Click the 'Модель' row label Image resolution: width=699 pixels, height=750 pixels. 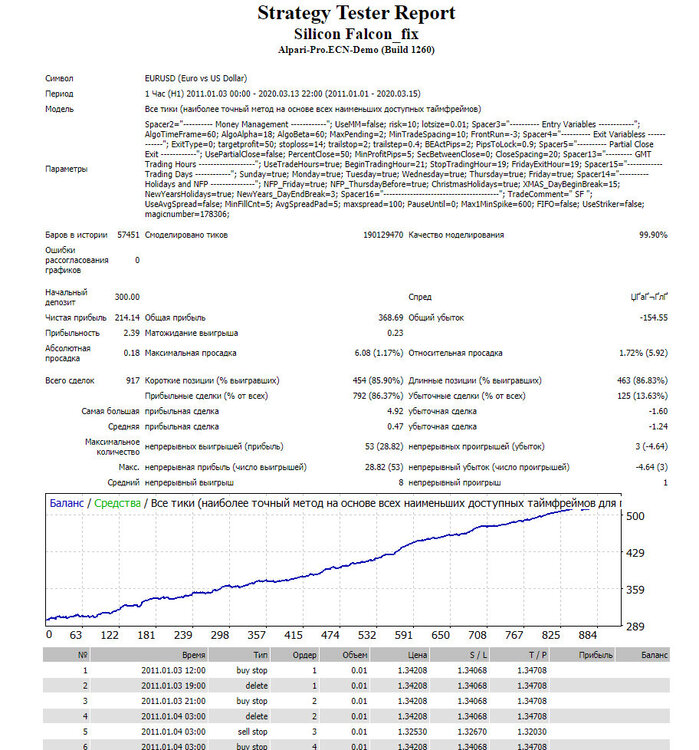(59, 109)
